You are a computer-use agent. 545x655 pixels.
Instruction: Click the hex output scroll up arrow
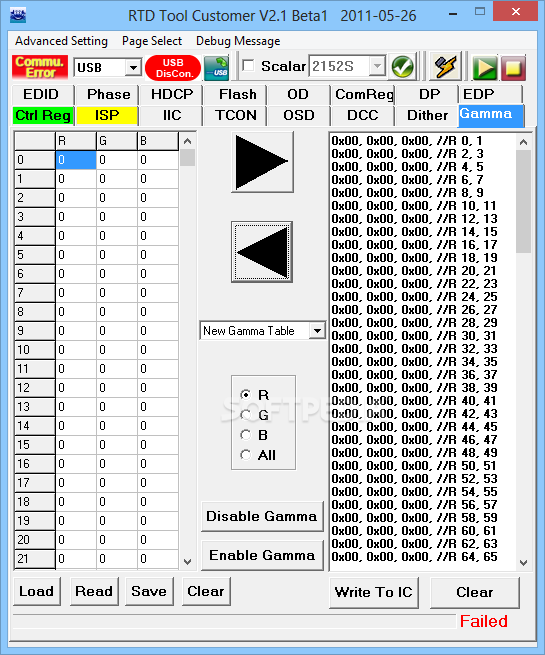pyautogui.click(x=523, y=142)
